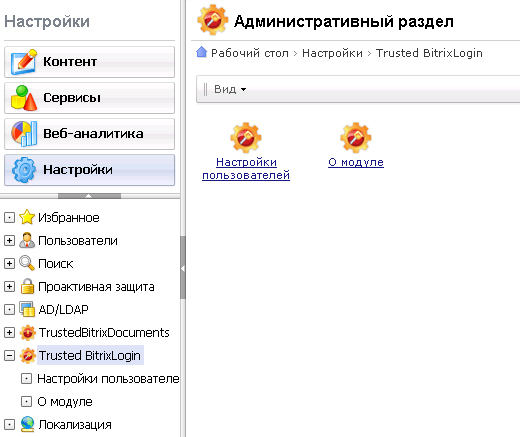Screen dimensions: 520x437
Task: Click the AD/LDAP icon in the tree
Action: point(27,309)
